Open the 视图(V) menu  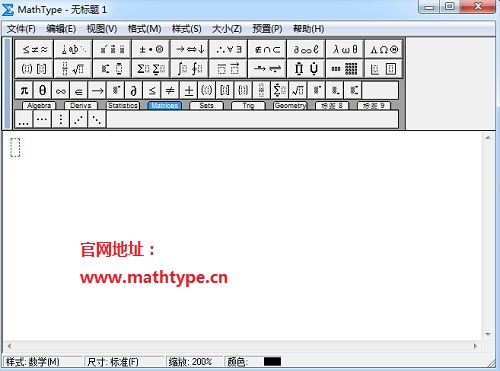[x=102, y=29]
